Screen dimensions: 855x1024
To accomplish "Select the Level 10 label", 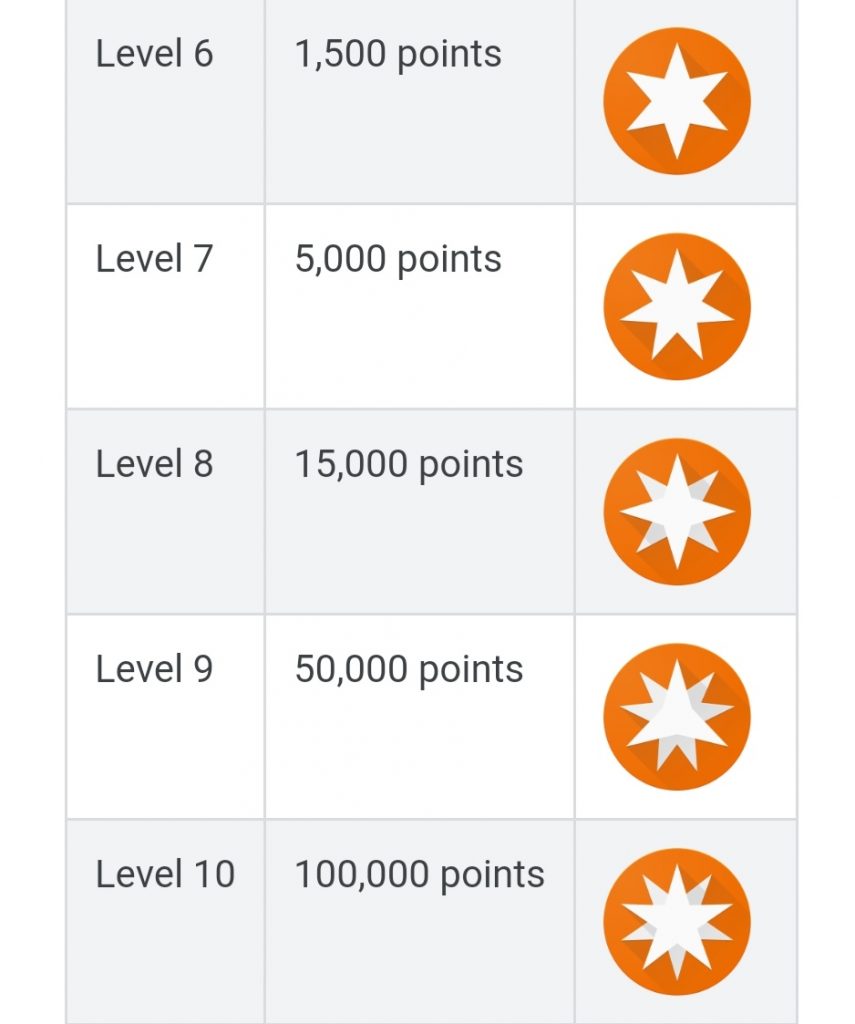I will tap(165, 874).
